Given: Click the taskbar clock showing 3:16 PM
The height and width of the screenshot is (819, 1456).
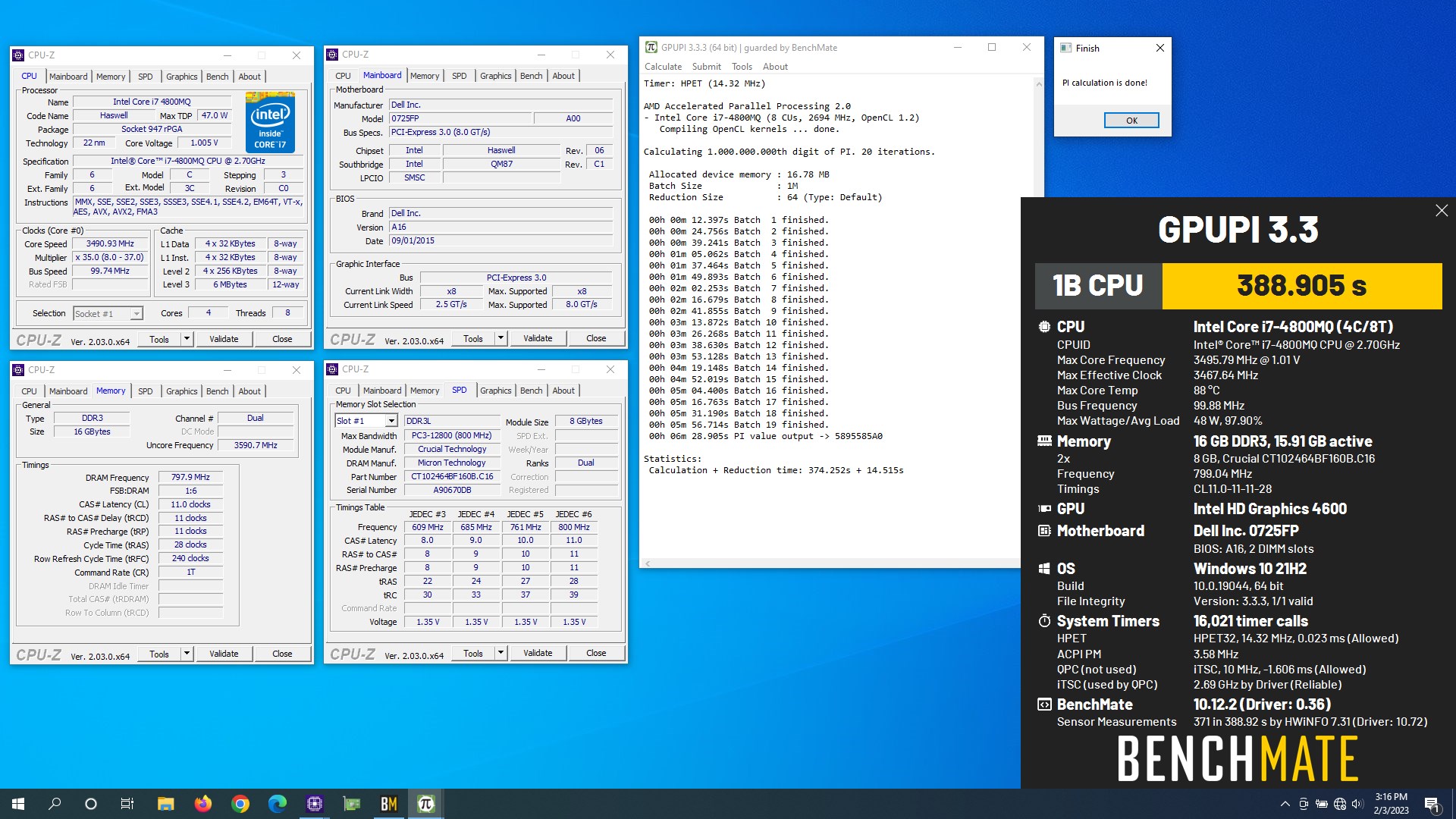Looking at the screenshot, I should point(1391,804).
